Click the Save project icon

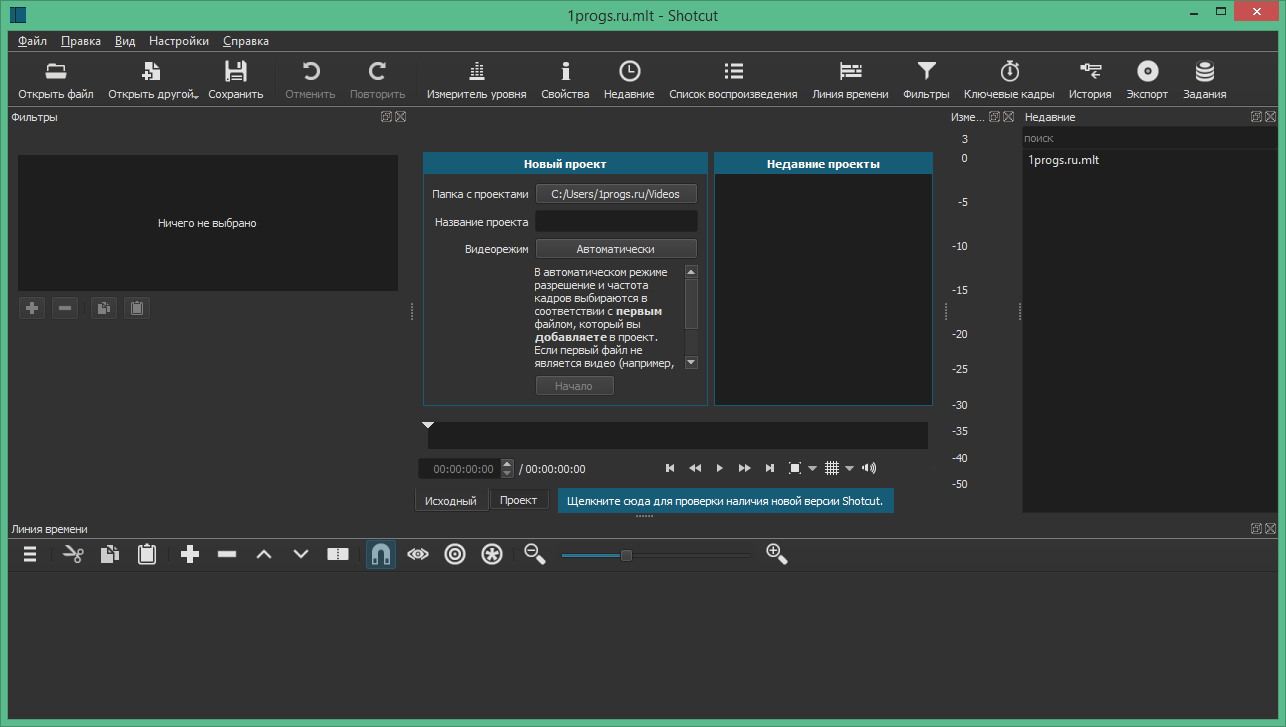235,80
